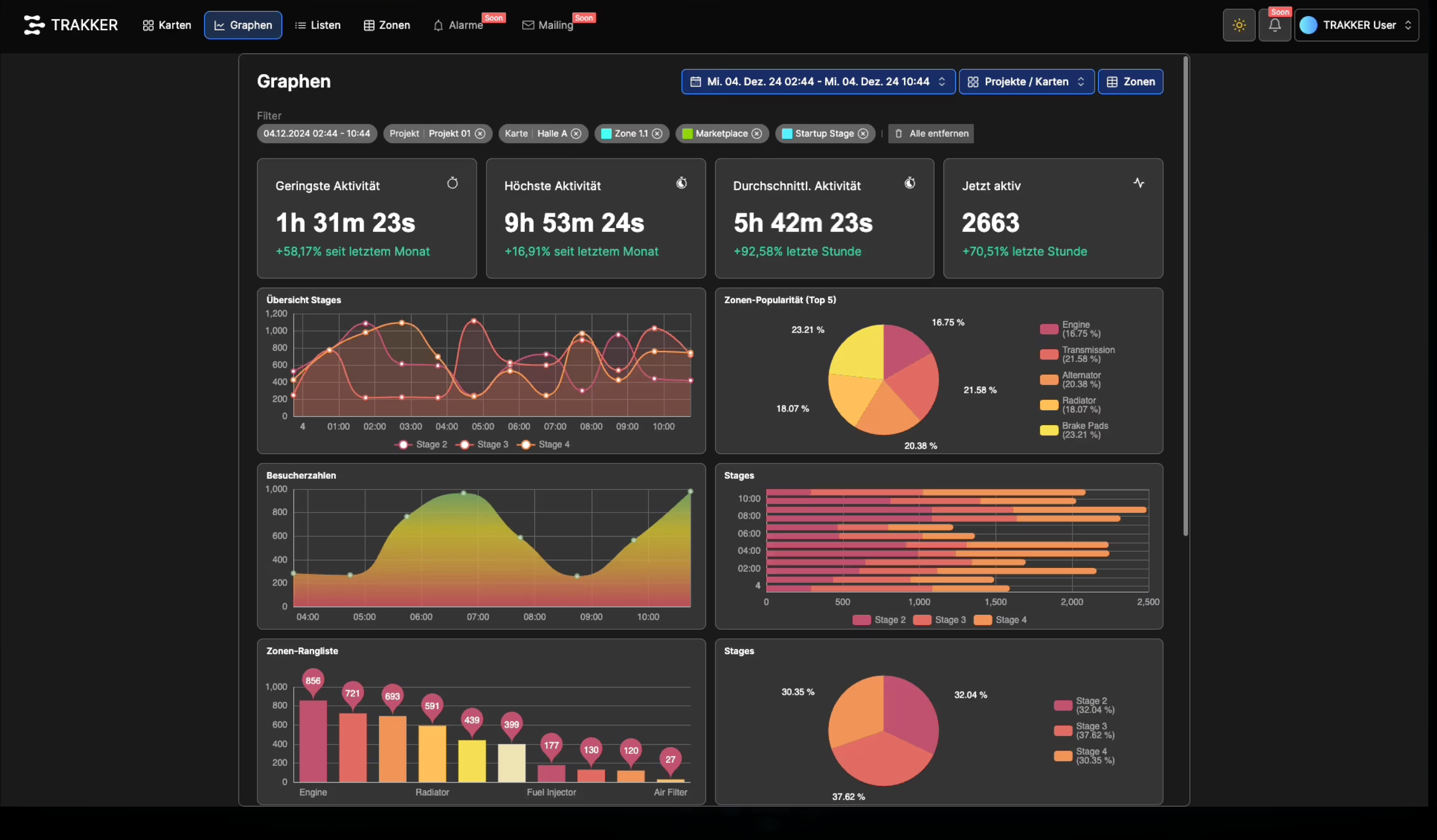Toggle Stage 4 in Übersicht Stages legend
The height and width of the screenshot is (840, 1437).
click(543, 444)
